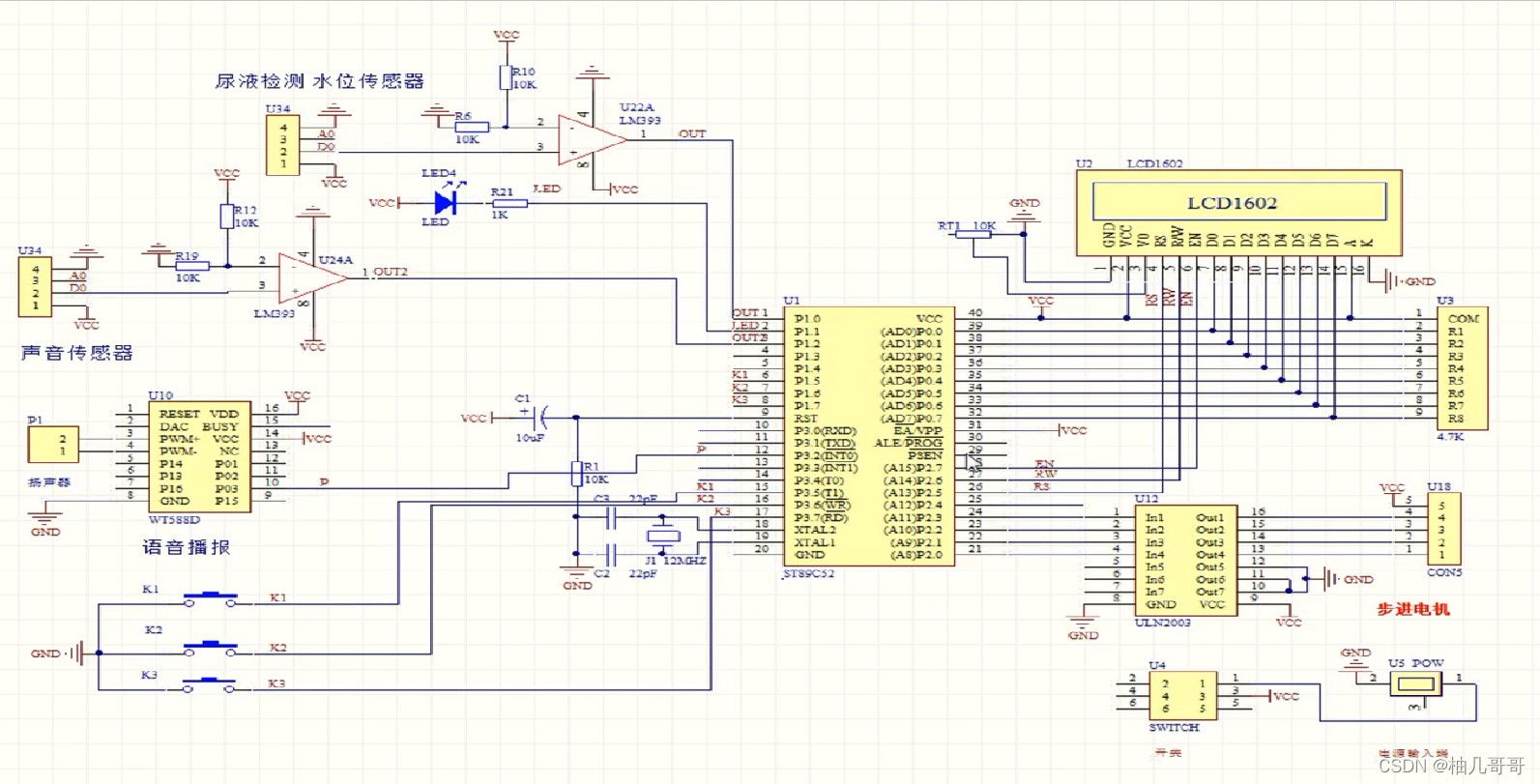This screenshot has width=1540, height=784.
Task: Select the U24A op-amp triangle
Action: [311, 276]
